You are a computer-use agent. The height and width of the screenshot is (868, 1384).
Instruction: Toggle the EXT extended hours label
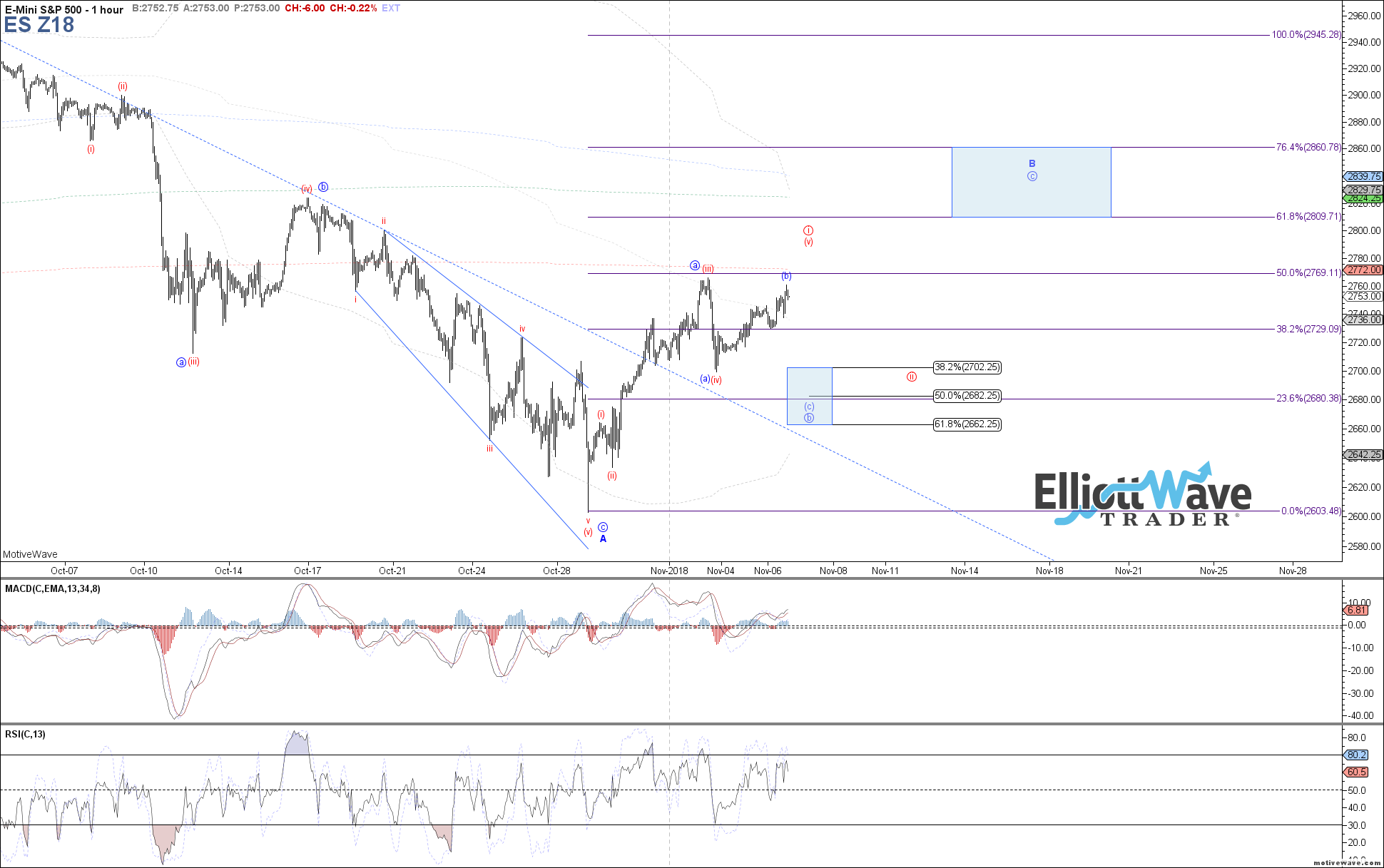pyautogui.click(x=391, y=9)
